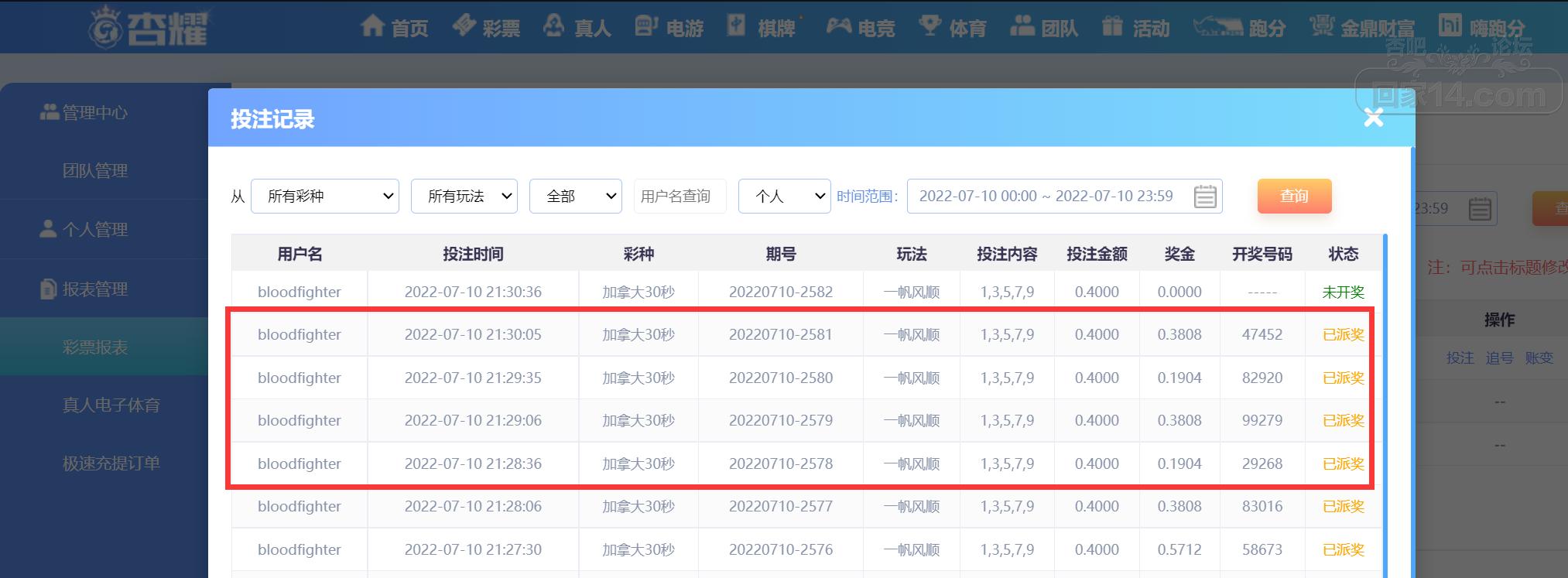Open the 嗨跑分 section
Screen dimensions: 1568x578
pos(1481,28)
